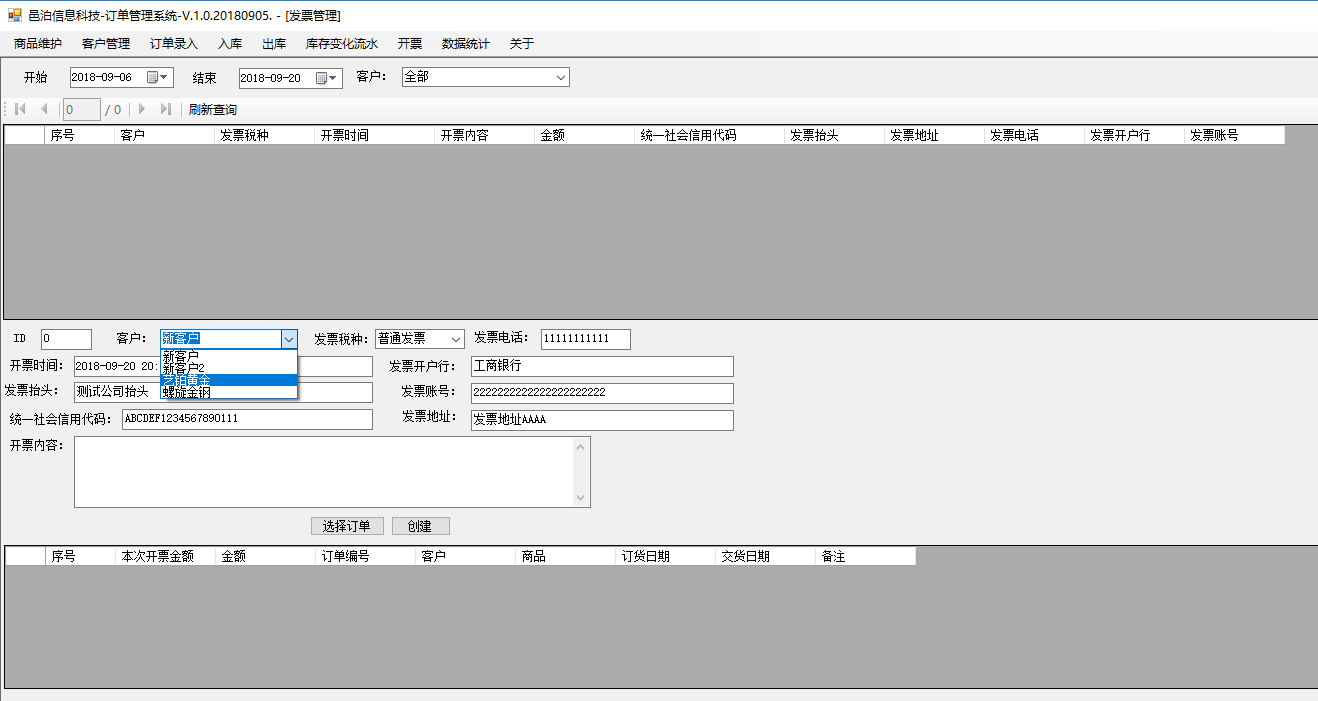Go to first page navigator icon

coord(20,109)
